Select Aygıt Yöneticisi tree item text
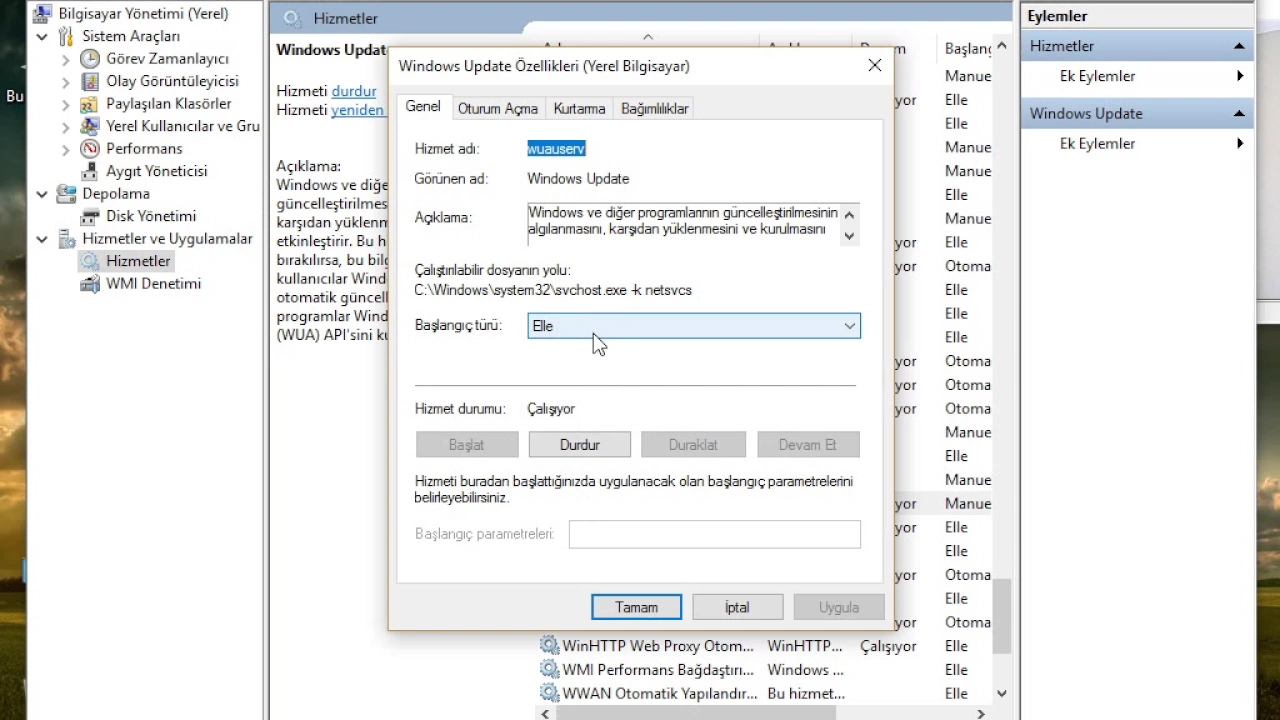This screenshot has height=720, width=1280. [x=157, y=171]
